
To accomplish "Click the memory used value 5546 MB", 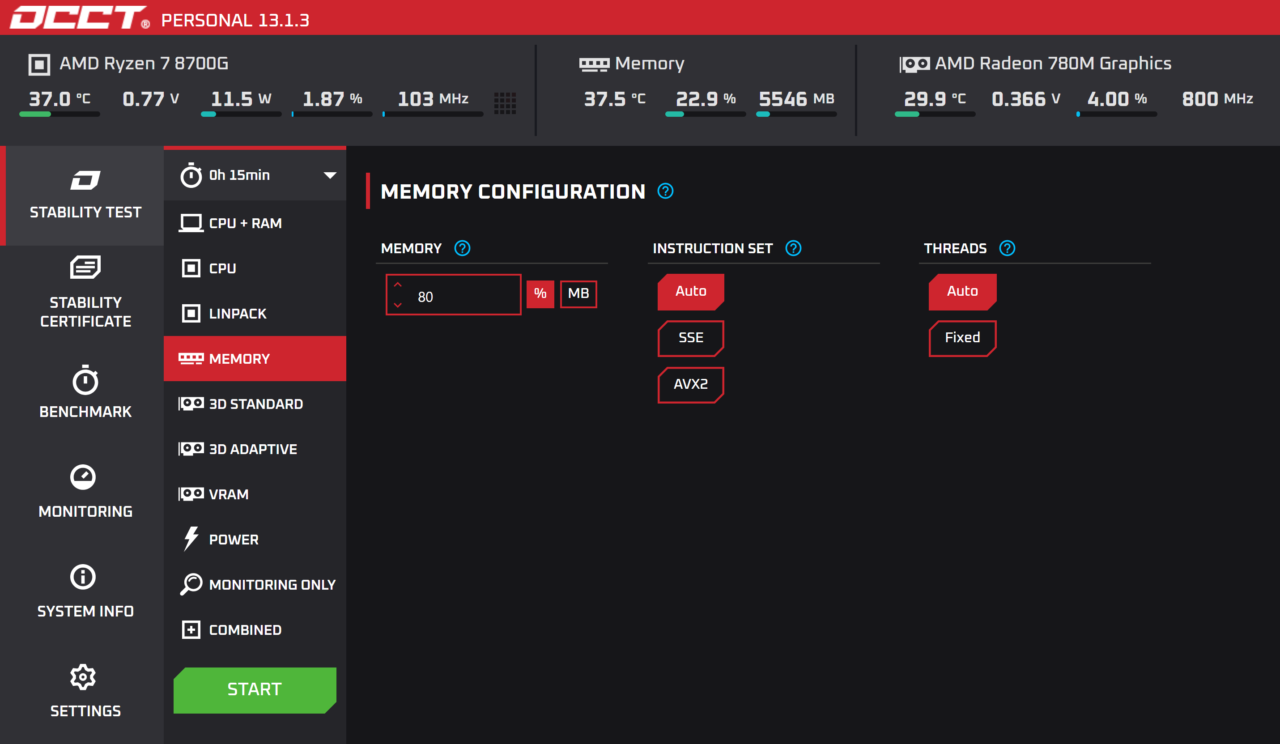I will point(796,99).
